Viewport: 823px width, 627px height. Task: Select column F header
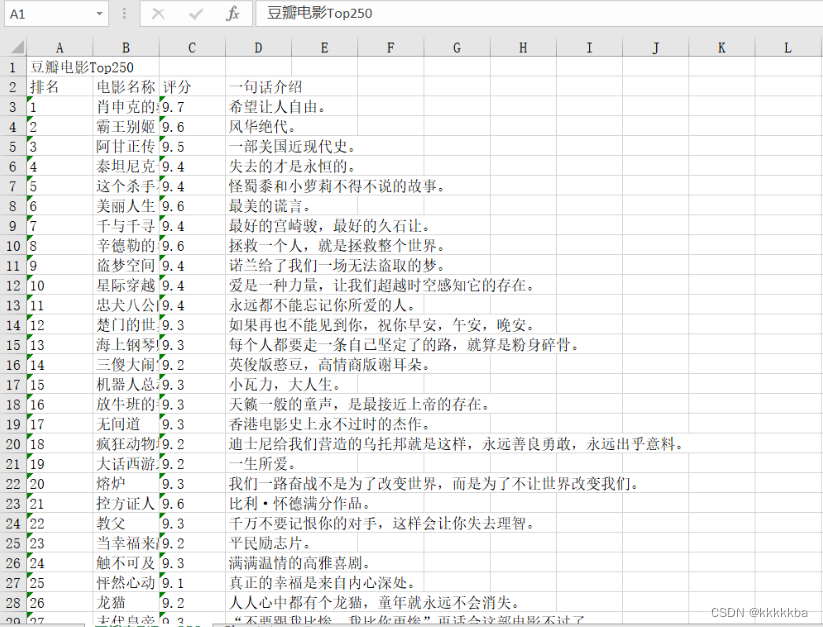coord(391,48)
